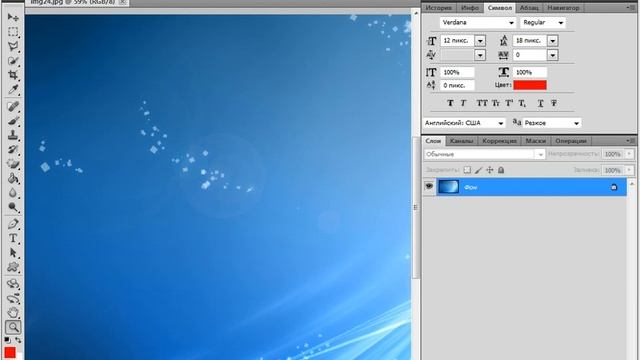The image size is (640, 360).
Task: Toggle superscript text style
Action: pyautogui.click(x=509, y=103)
